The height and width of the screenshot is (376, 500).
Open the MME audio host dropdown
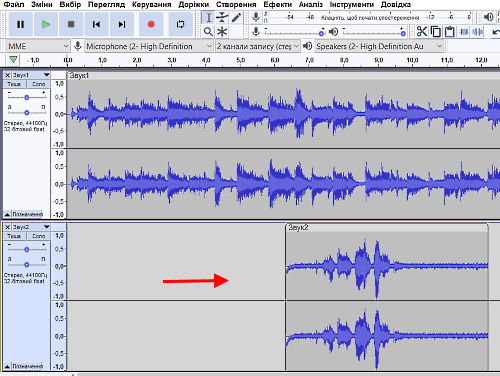38,46
